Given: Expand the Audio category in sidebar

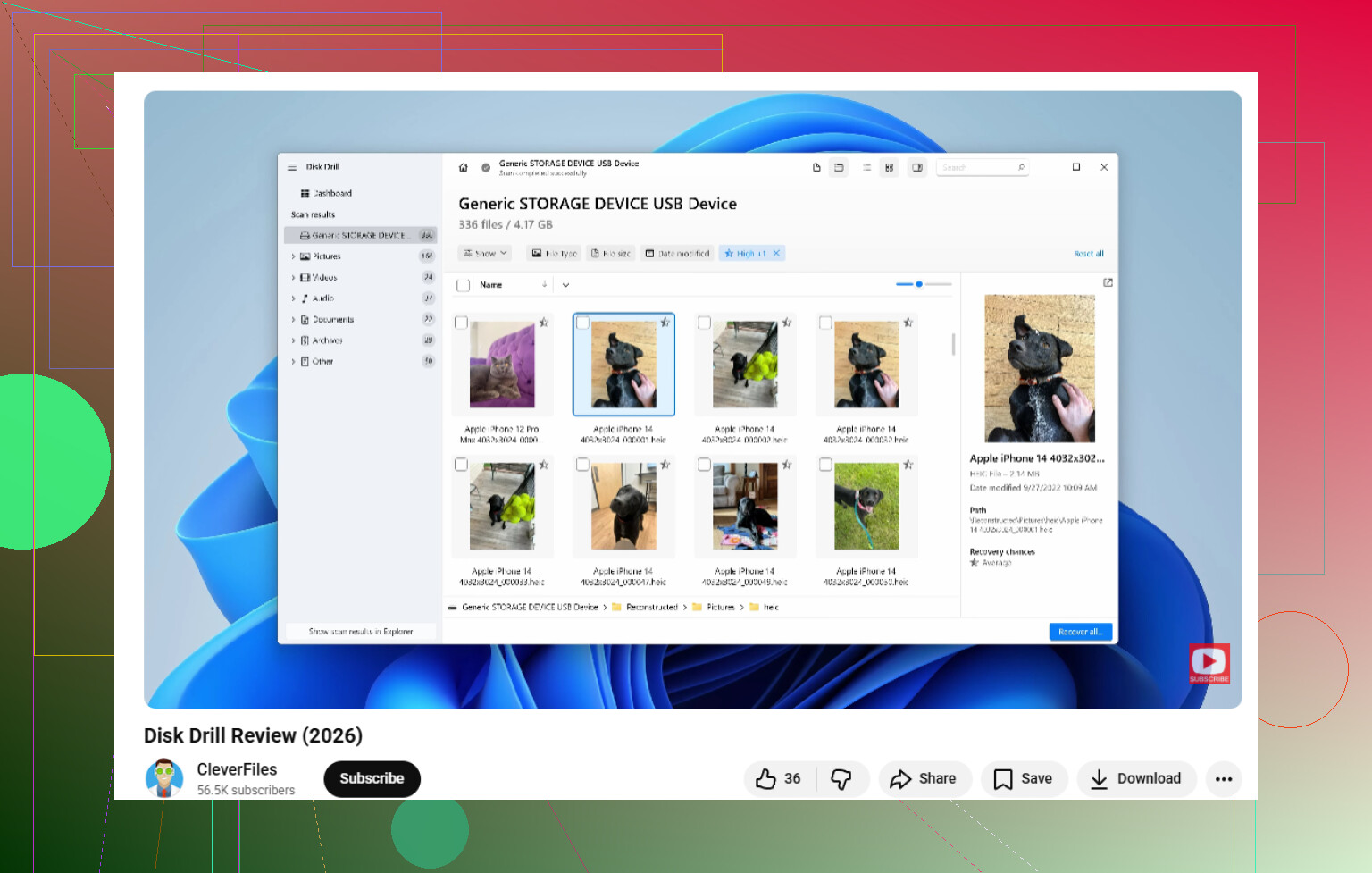Looking at the screenshot, I should pos(293,298).
